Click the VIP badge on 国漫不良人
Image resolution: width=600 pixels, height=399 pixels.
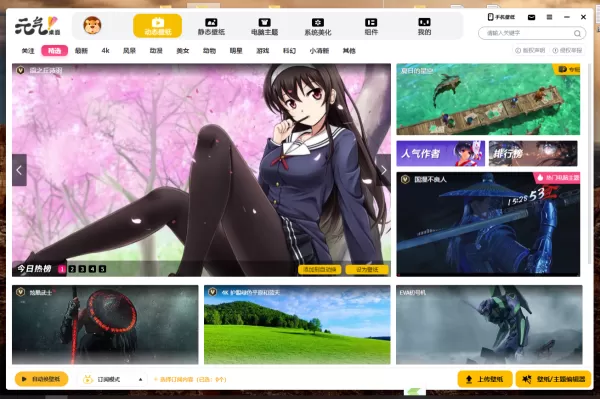click(405, 179)
